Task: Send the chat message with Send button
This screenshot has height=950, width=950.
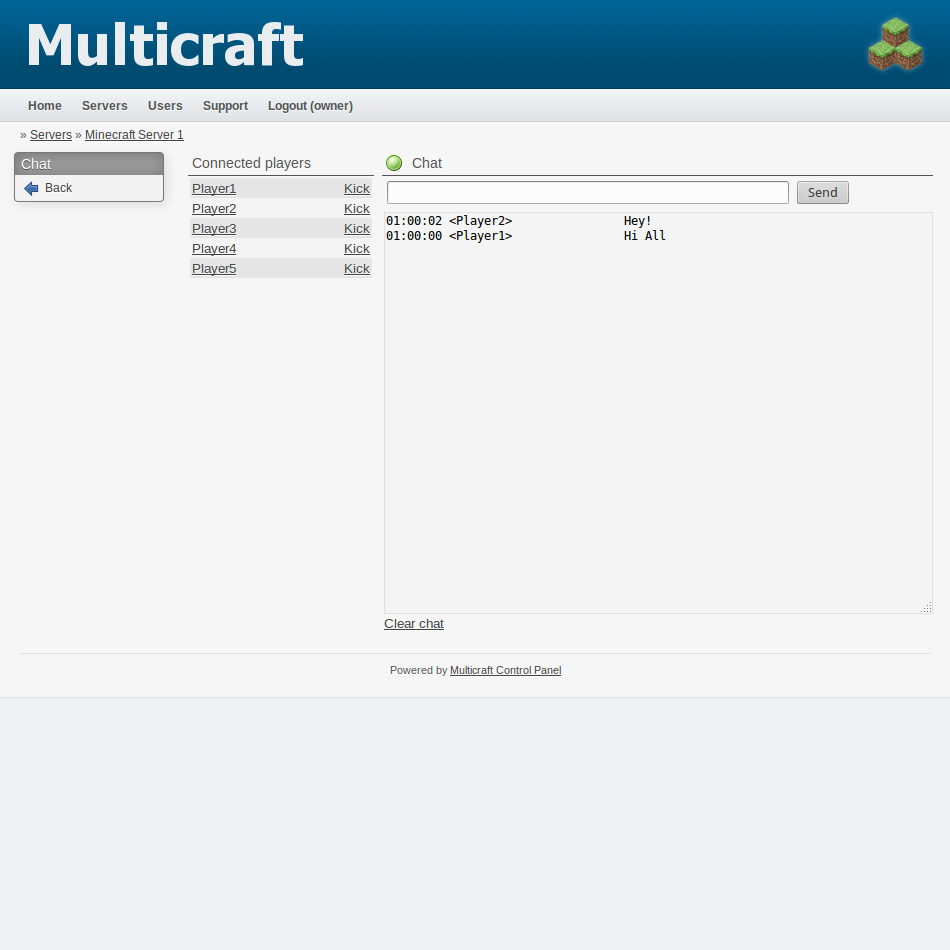Action: point(823,193)
